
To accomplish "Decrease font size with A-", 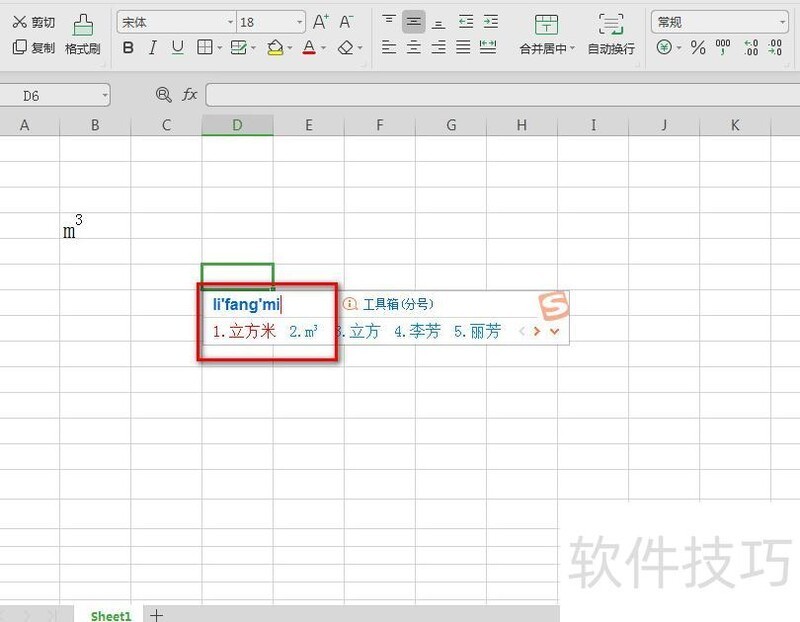I will [346, 22].
